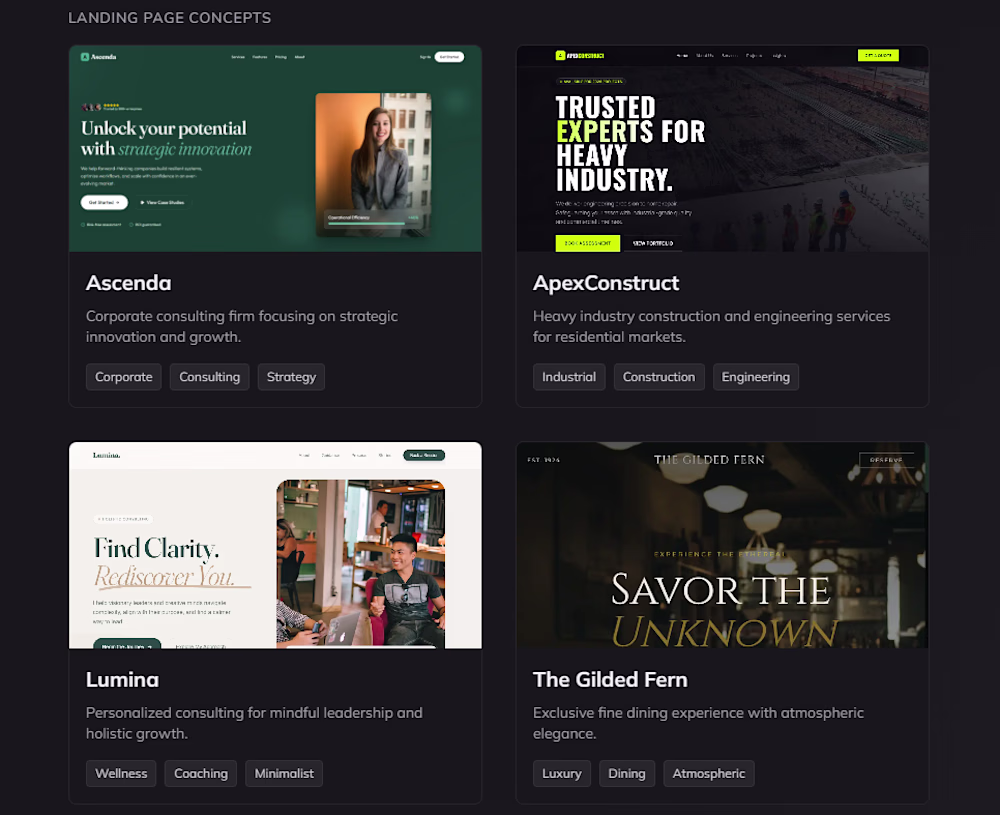
Task: Select the Consulting tag
Action: [x=209, y=377]
